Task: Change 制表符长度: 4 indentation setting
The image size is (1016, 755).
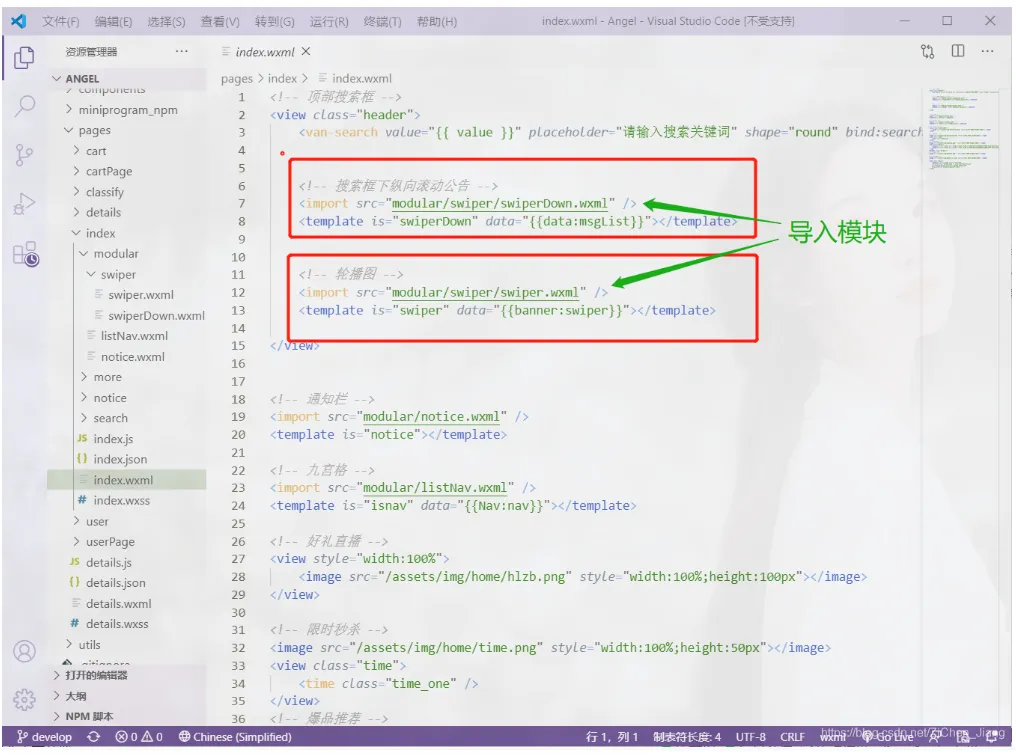Action: point(687,737)
